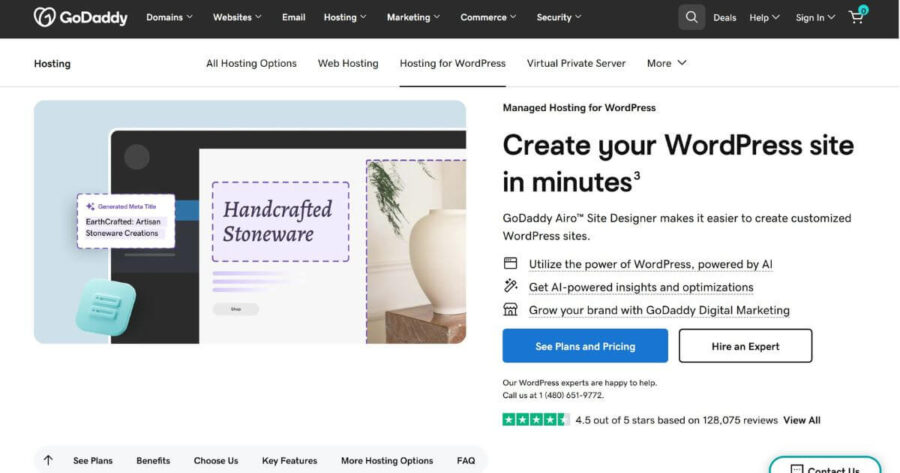Jump to FAQ section
The height and width of the screenshot is (473, 900).
click(x=466, y=460)
